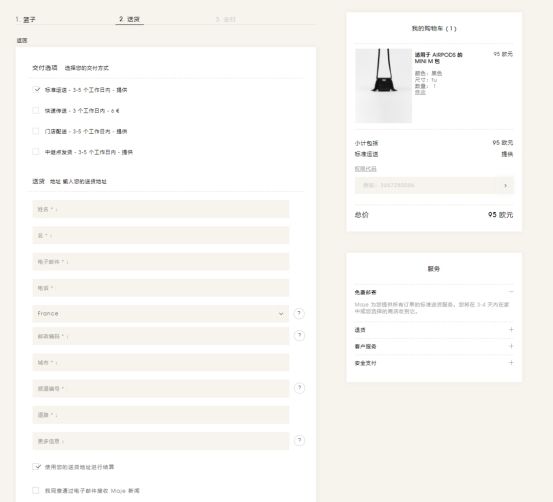Expand the 客户服务 customer service plus icon
Image resolution: width=553 pixels, height=502 pixels.
click(511, 346)
